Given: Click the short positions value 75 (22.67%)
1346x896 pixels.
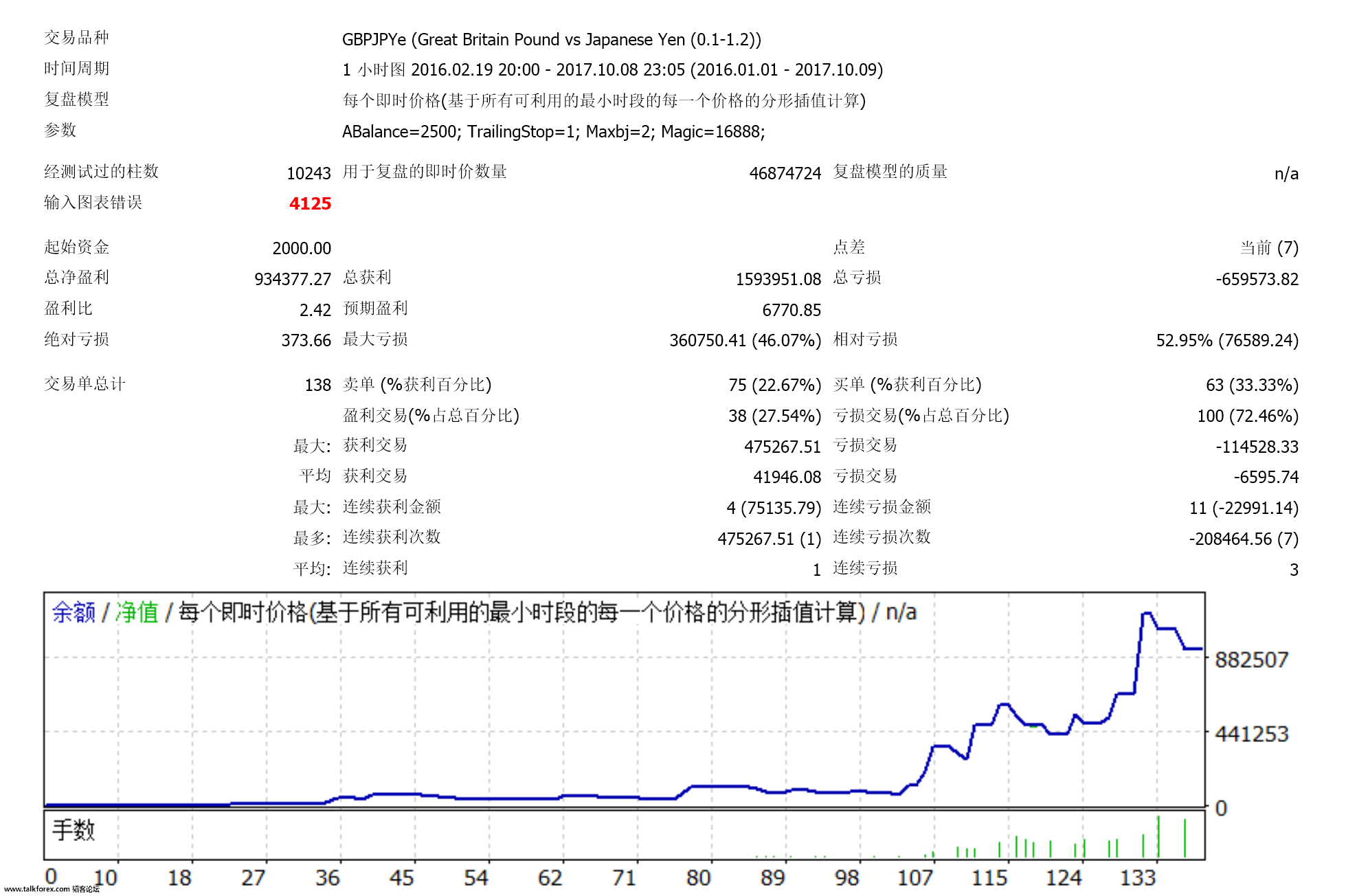Looking at the screenshot, I should pyautogui.click(x=775, y=385).
